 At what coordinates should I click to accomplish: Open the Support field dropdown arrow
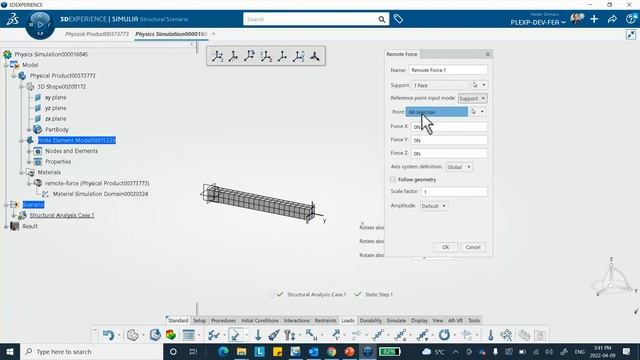coord(484,85)
